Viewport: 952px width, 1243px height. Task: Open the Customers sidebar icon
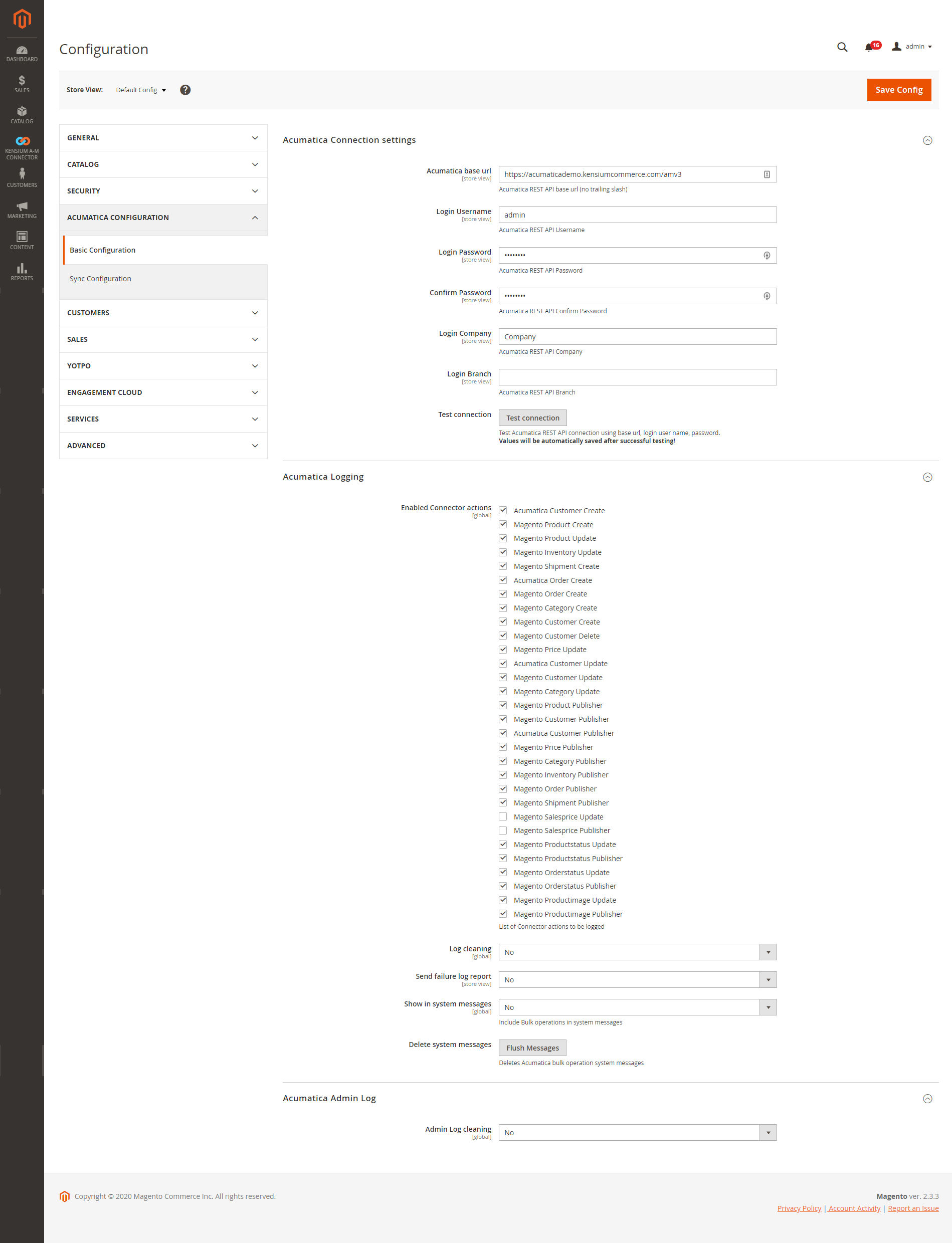coord(22,178)
